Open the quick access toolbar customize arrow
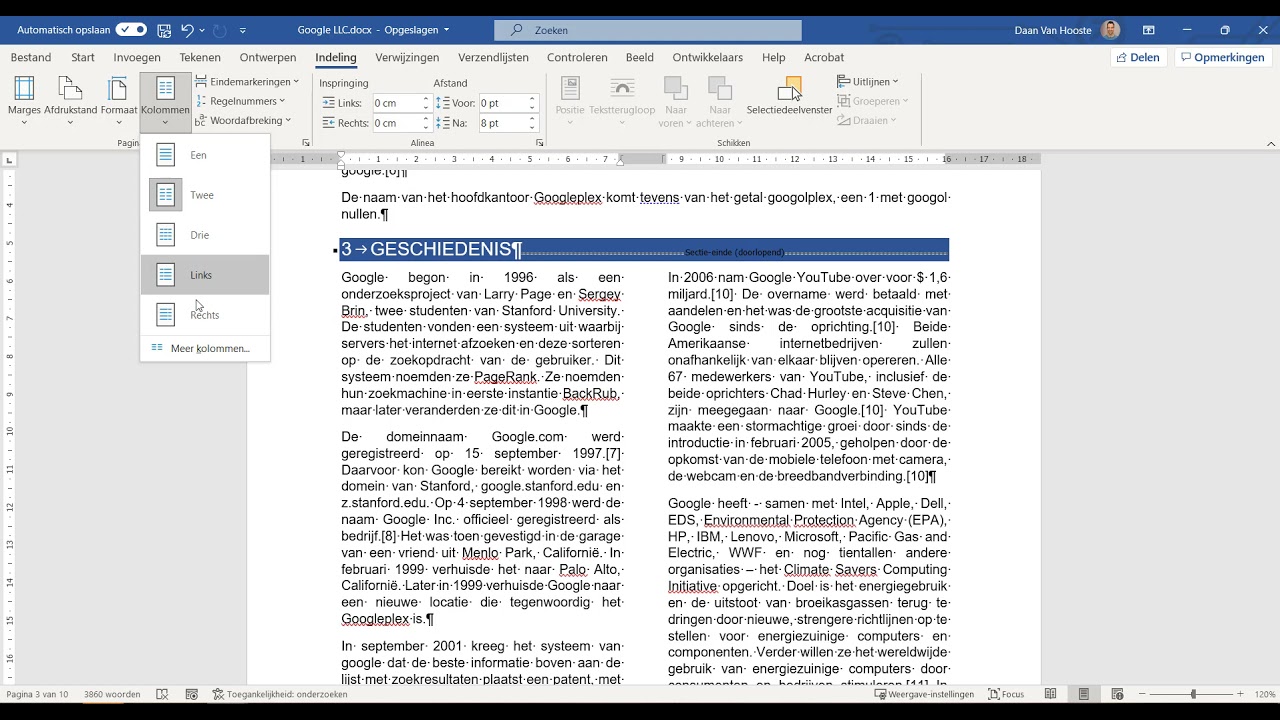Screen dimensions: 1280x720 (243, 31)
